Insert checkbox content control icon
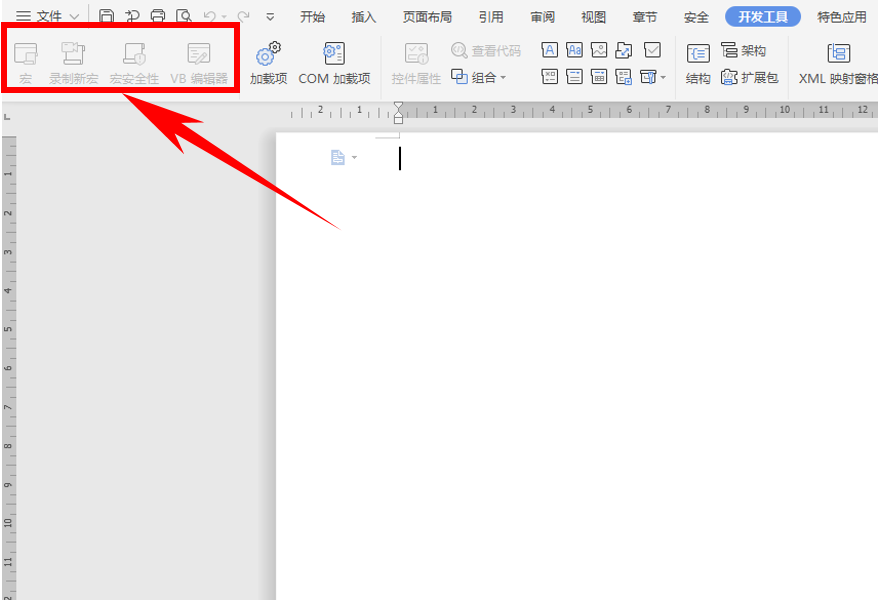Screen dimensions: 880x602 (x=652, y=50)
